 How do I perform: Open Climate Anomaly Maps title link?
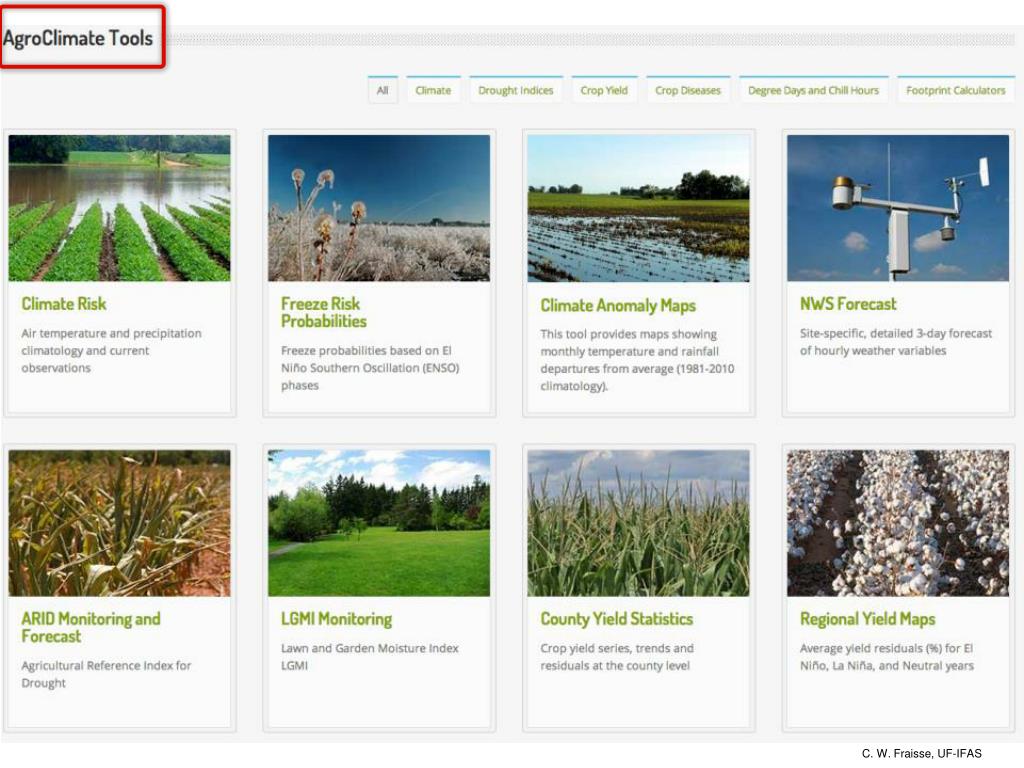click(618, 306)
